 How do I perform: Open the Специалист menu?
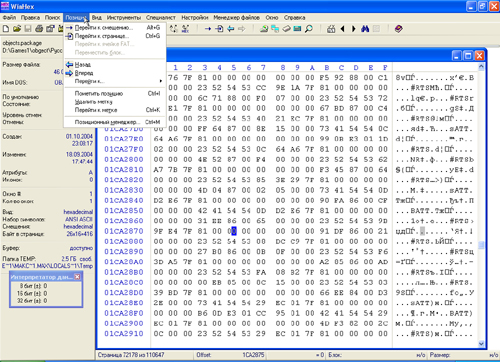coord(161,17)
